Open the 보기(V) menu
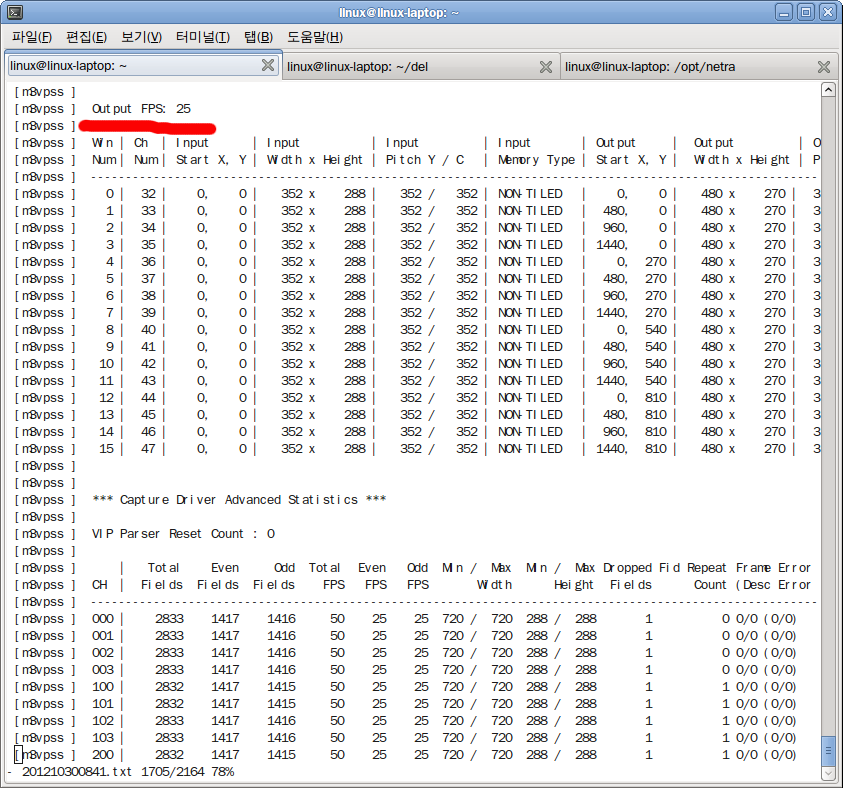 point(141,37)
